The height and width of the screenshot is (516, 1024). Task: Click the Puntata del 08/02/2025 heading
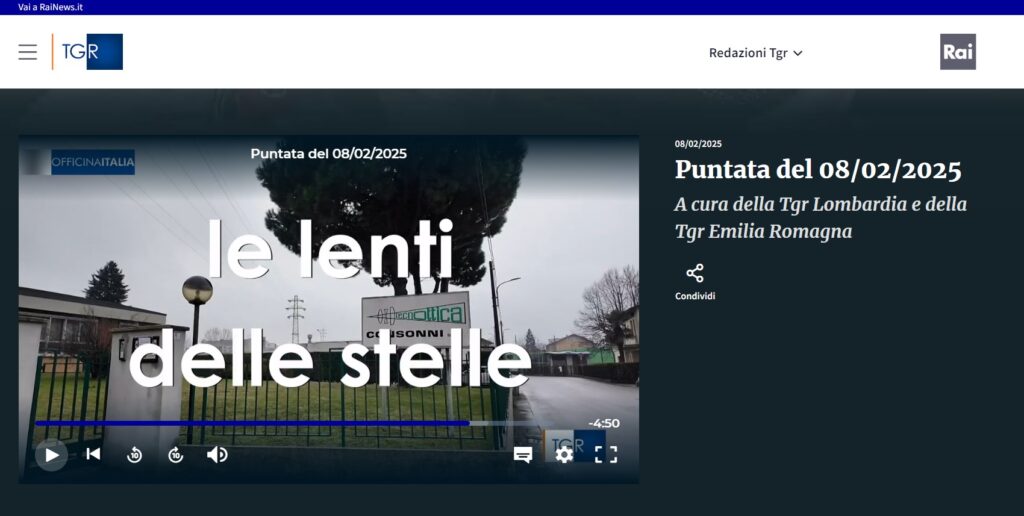[818, 170]
